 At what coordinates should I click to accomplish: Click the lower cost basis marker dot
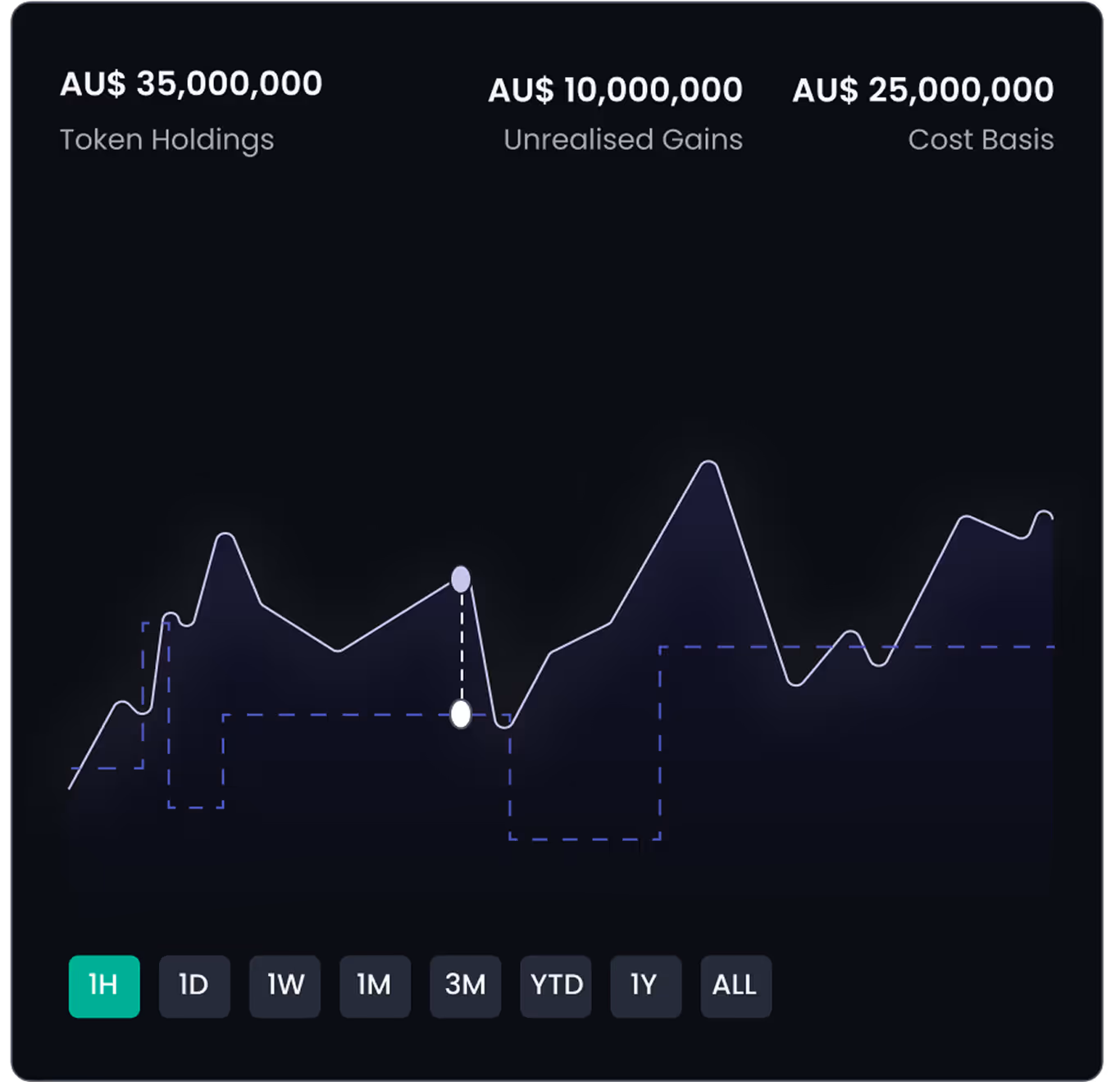460,714
